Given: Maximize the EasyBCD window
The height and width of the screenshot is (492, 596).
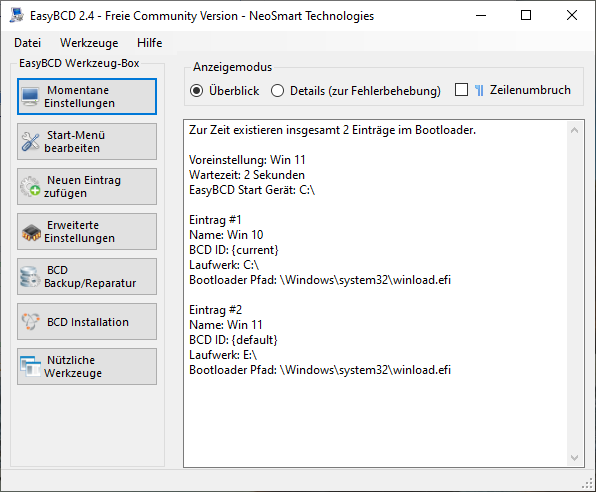Looking at the screenshot, I should (526, 15).
